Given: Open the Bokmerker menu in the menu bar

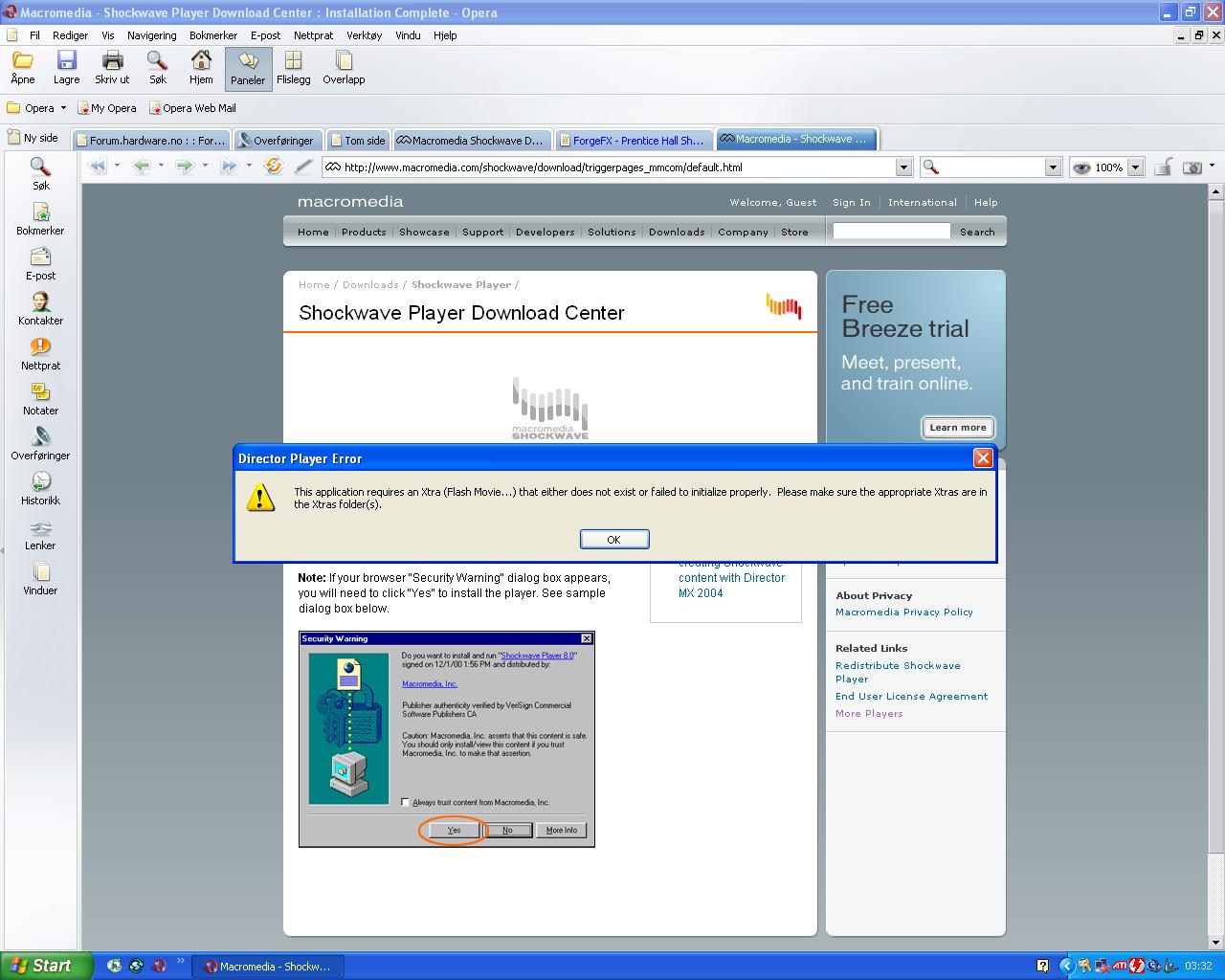Looking at the screenshot, I should click(x=213, y=35).
